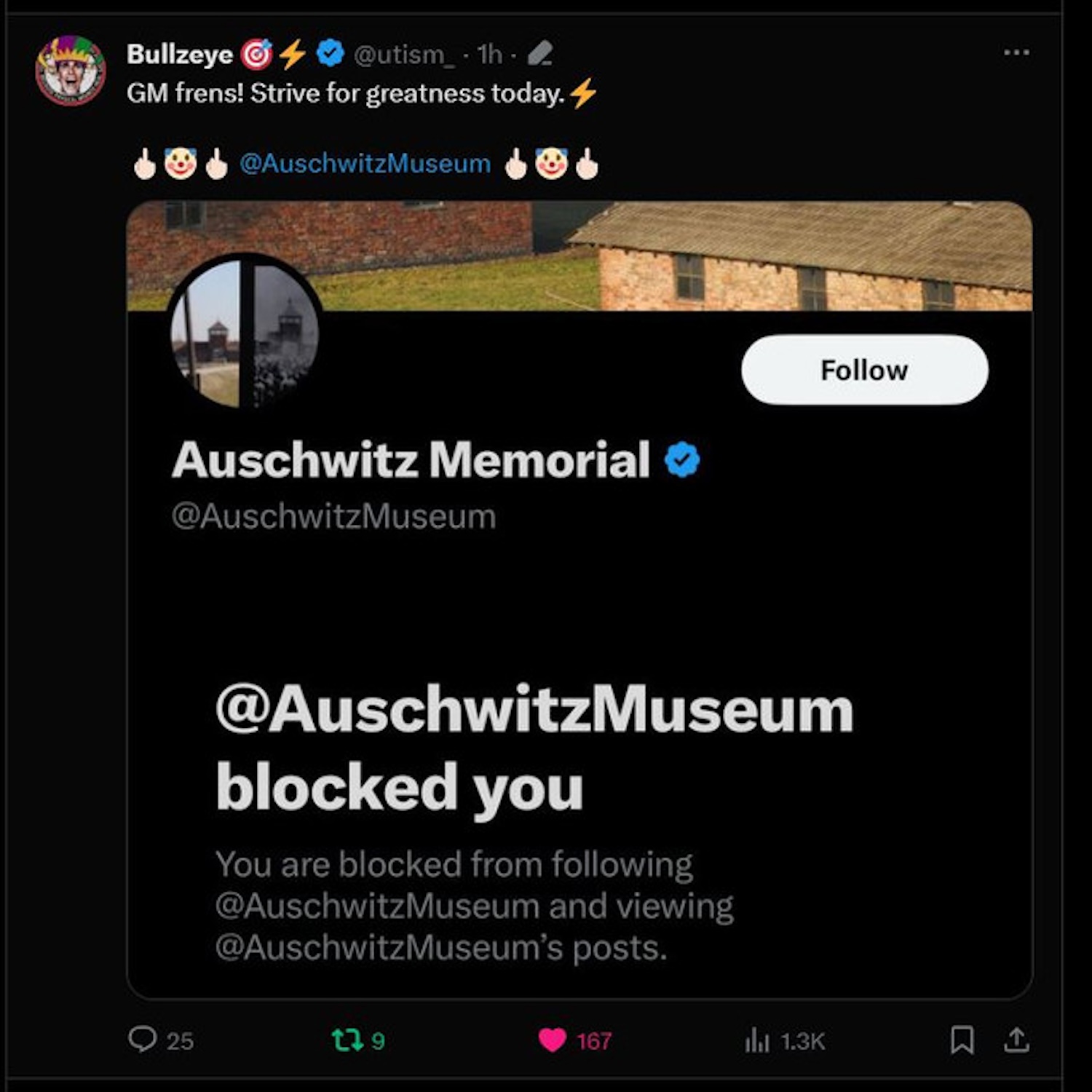Unlike the post with the pink heart
Screen dimensions: 1092x1092
553,1040
